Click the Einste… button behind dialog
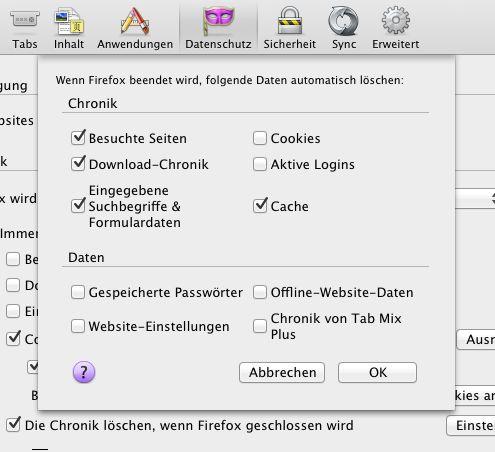The image size is (495, 452). point(471,425)
